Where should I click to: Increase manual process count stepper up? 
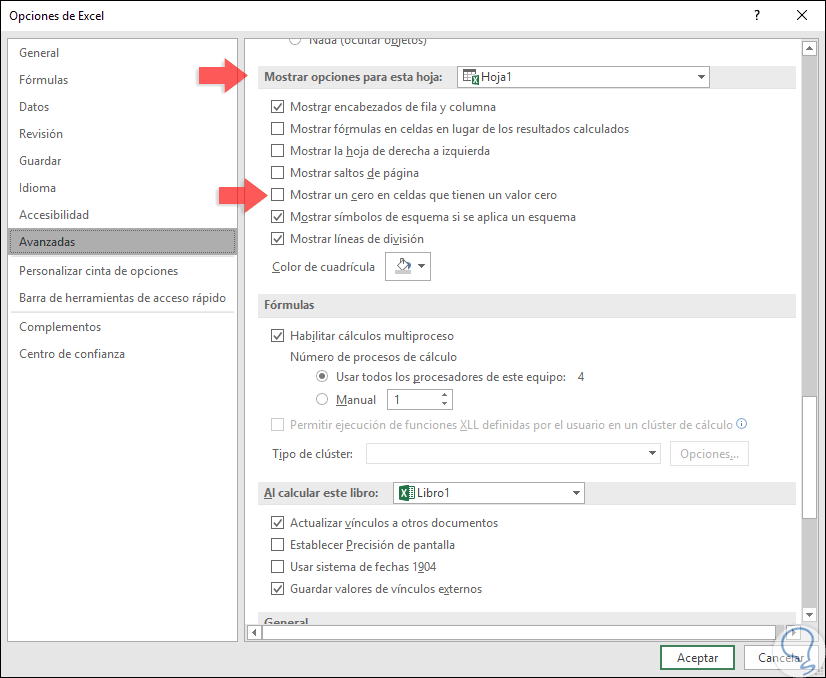pyautogui.click(x=445, y=395)
